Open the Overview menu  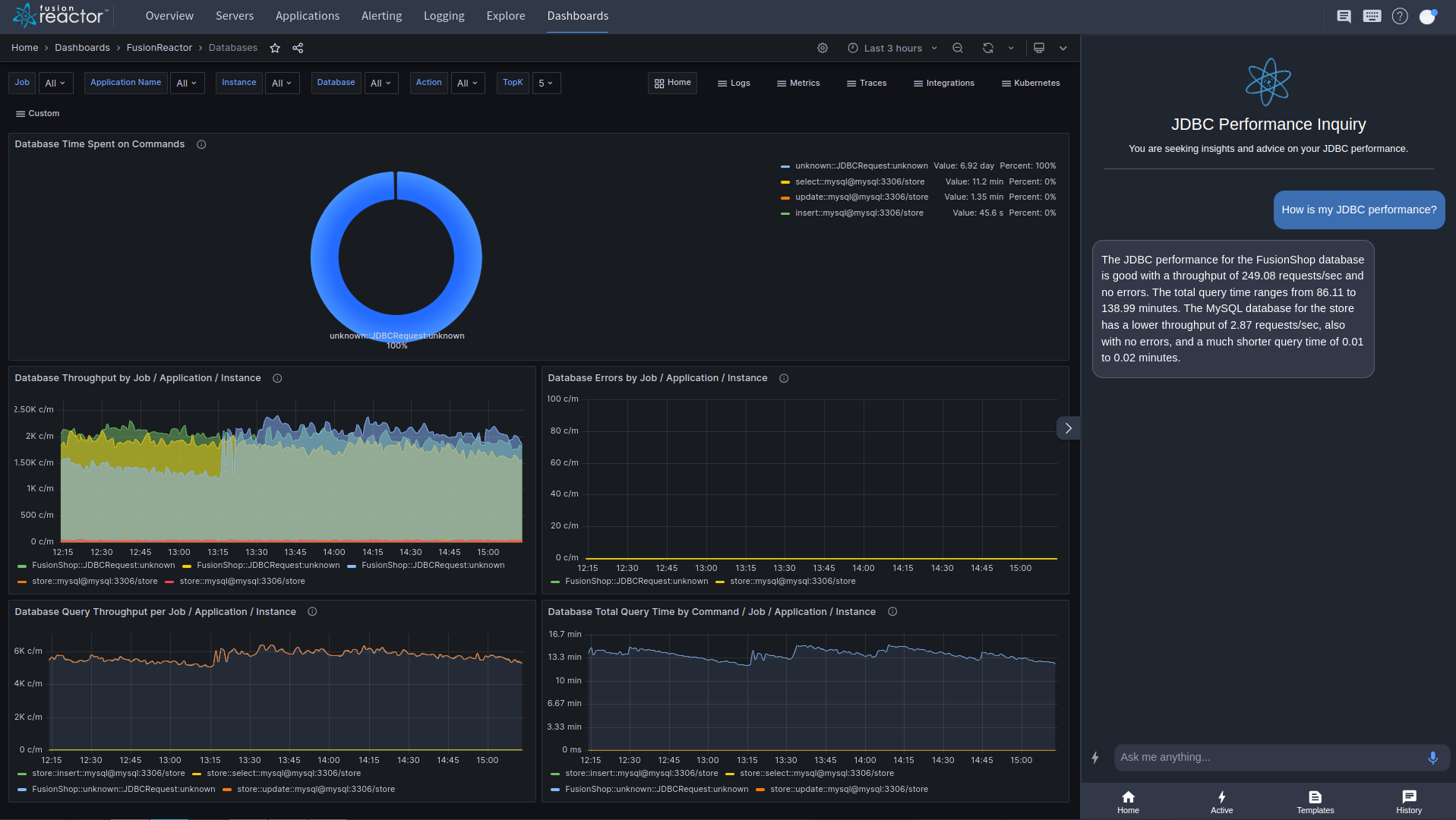coord(169,16)
